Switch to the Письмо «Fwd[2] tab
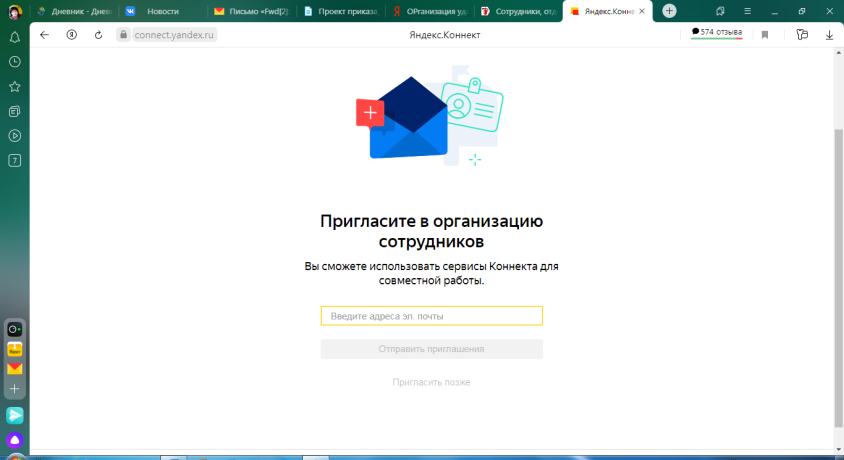 pyautogui.click(x=251, y=11)
